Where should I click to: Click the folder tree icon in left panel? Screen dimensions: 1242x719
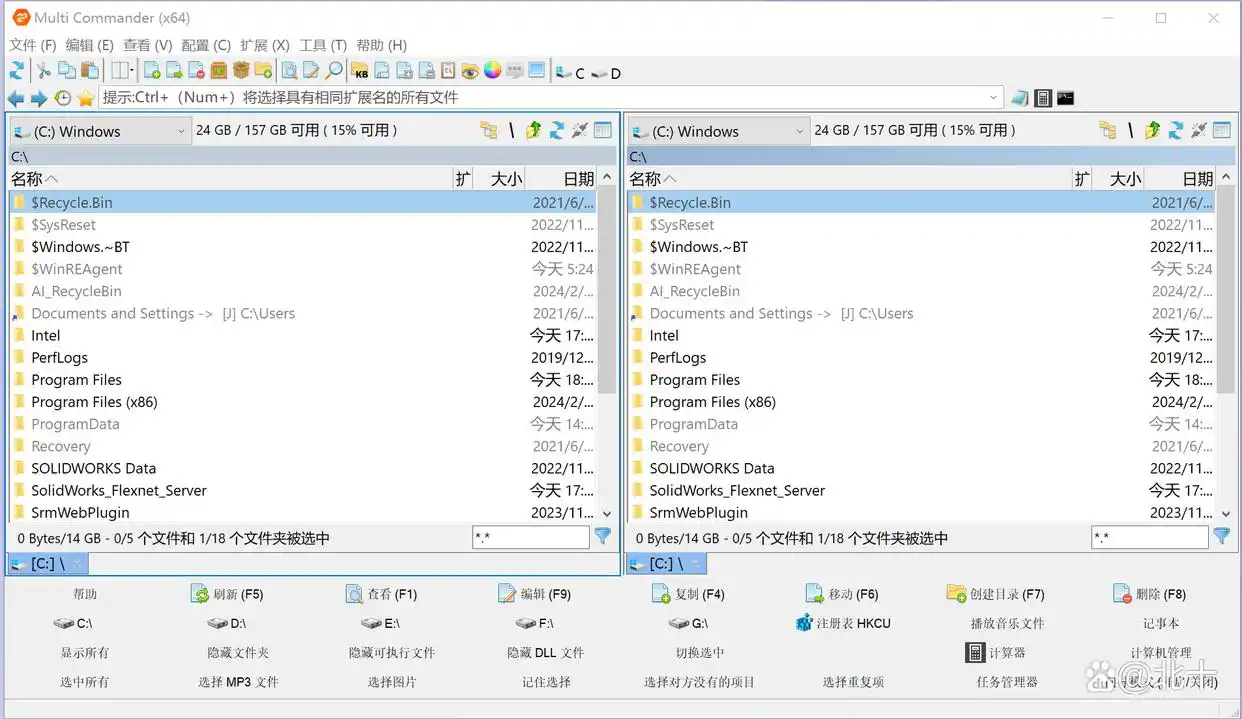coord(488,130)
